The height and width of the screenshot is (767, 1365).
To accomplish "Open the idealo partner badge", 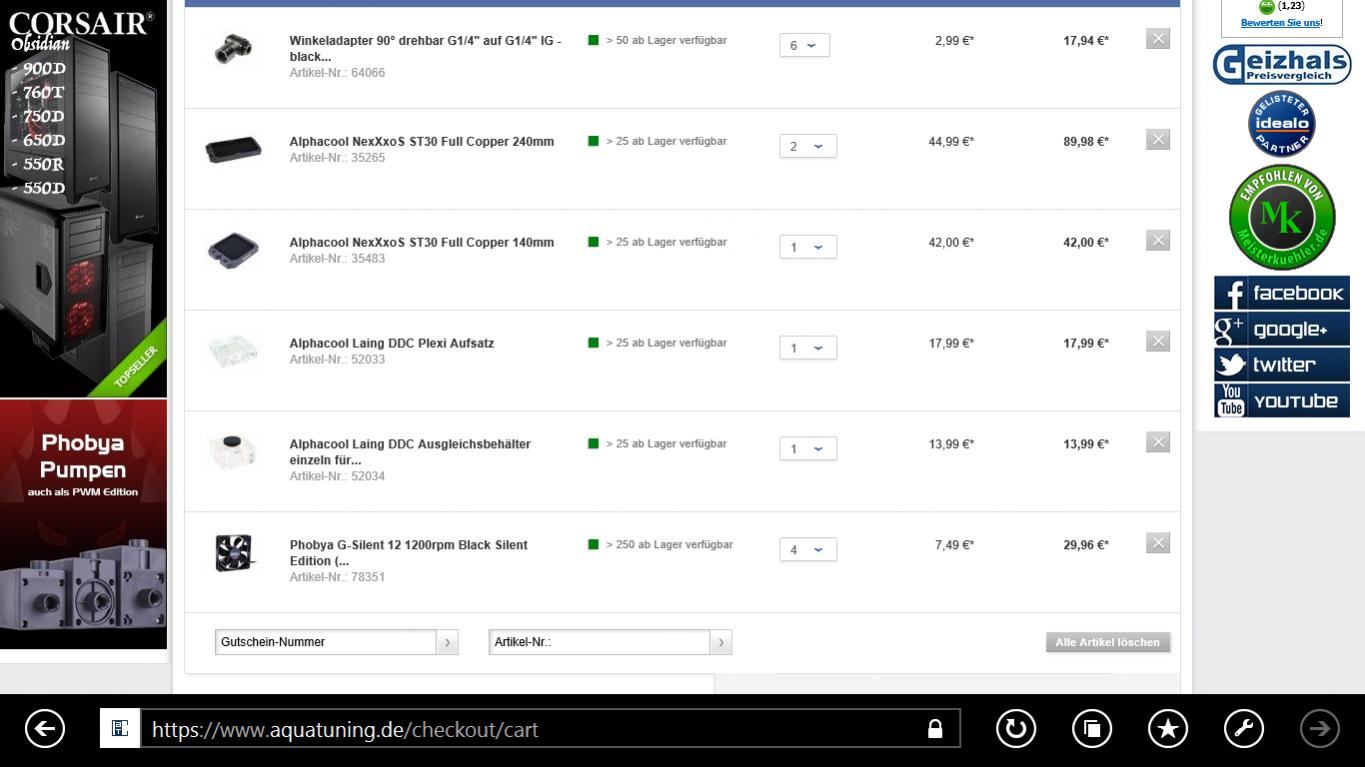I will pyautogui.click(x=1281, y=124).
